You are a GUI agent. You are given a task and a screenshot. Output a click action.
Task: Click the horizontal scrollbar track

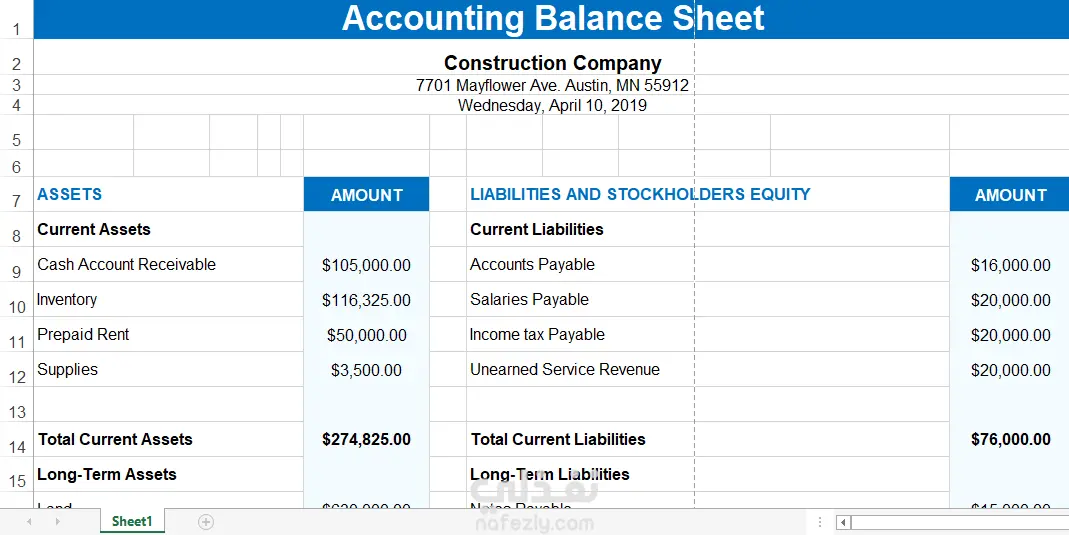click(959, 523)
